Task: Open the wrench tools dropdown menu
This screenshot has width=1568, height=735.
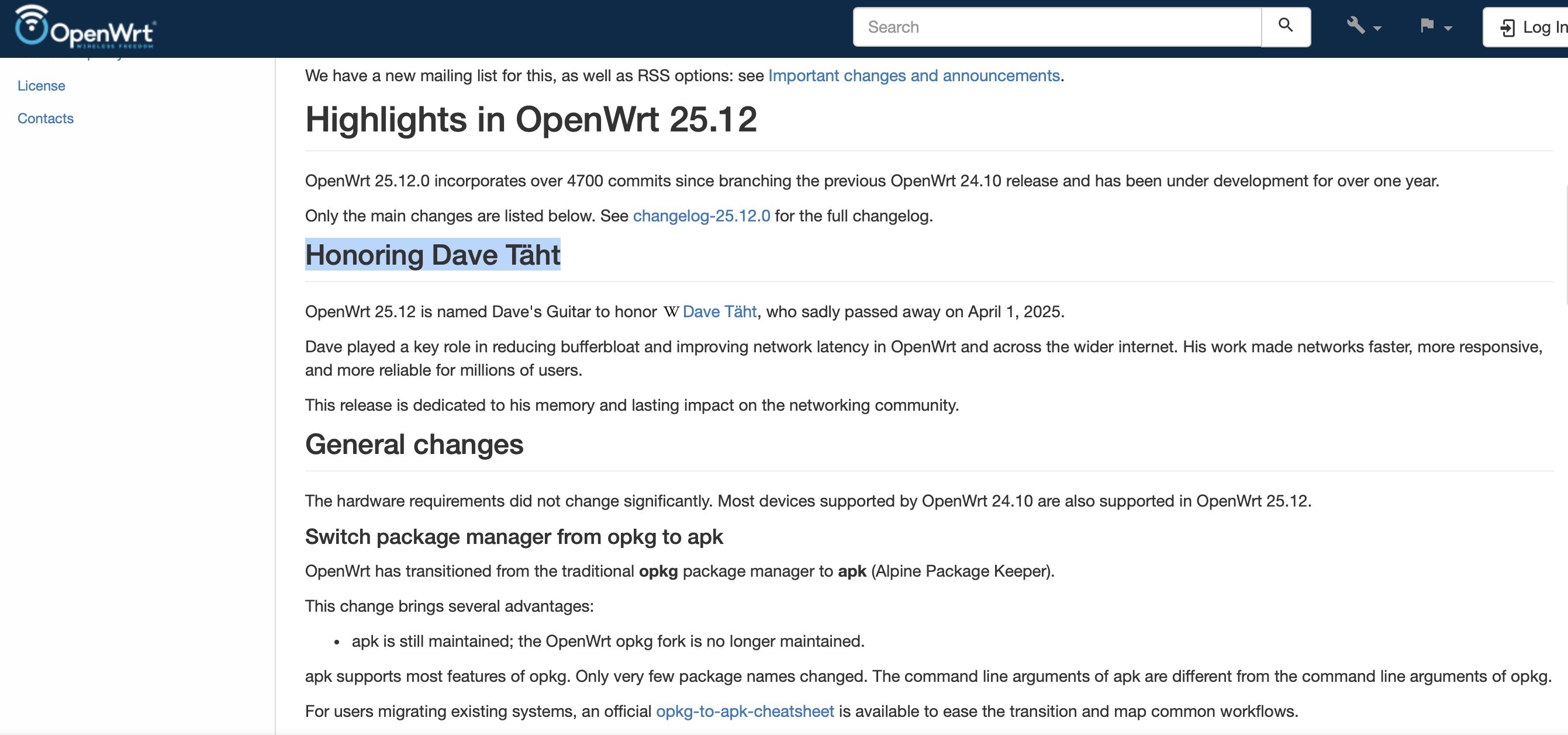Action: pos(1363,26)
